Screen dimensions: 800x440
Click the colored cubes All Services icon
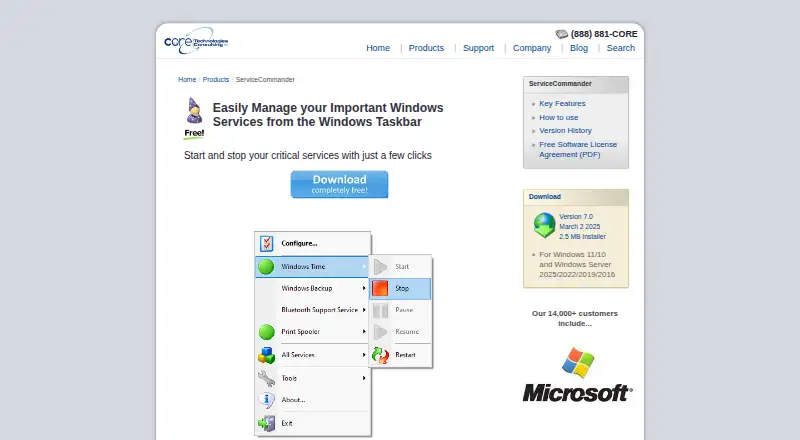[x=266, y=355]
